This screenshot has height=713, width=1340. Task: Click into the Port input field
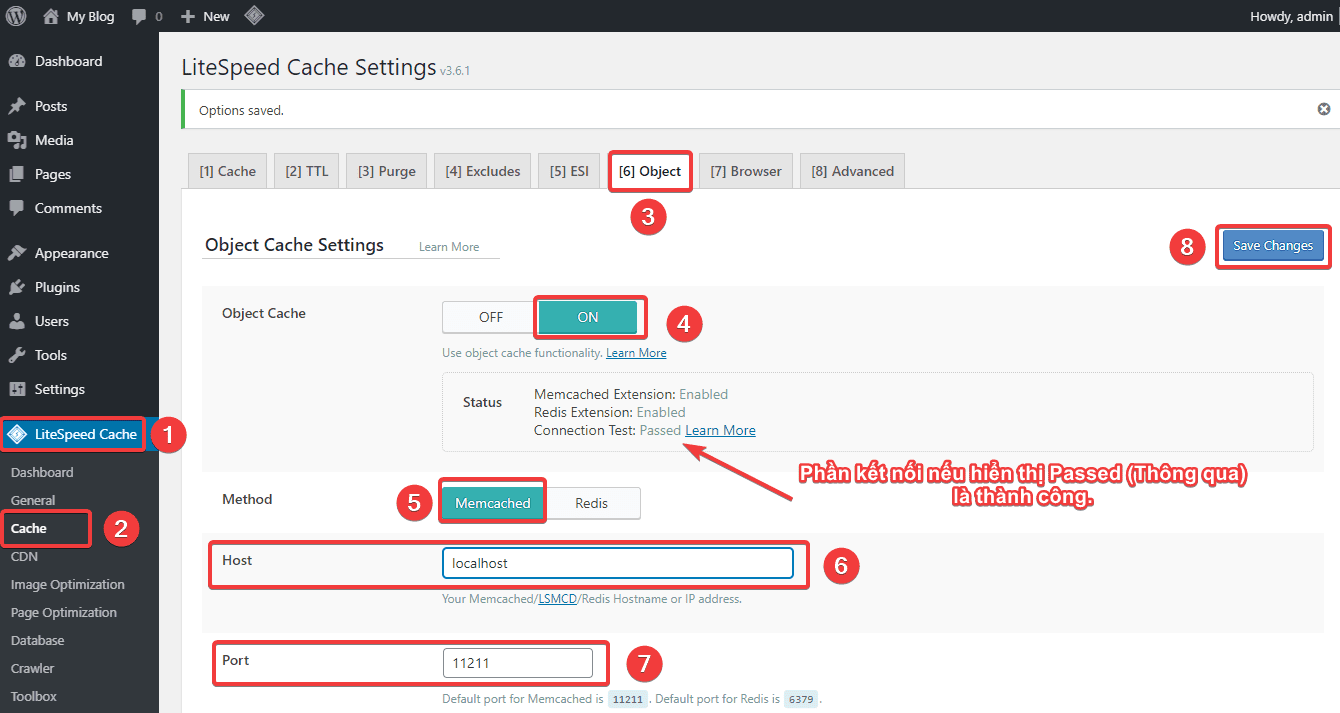517,662
